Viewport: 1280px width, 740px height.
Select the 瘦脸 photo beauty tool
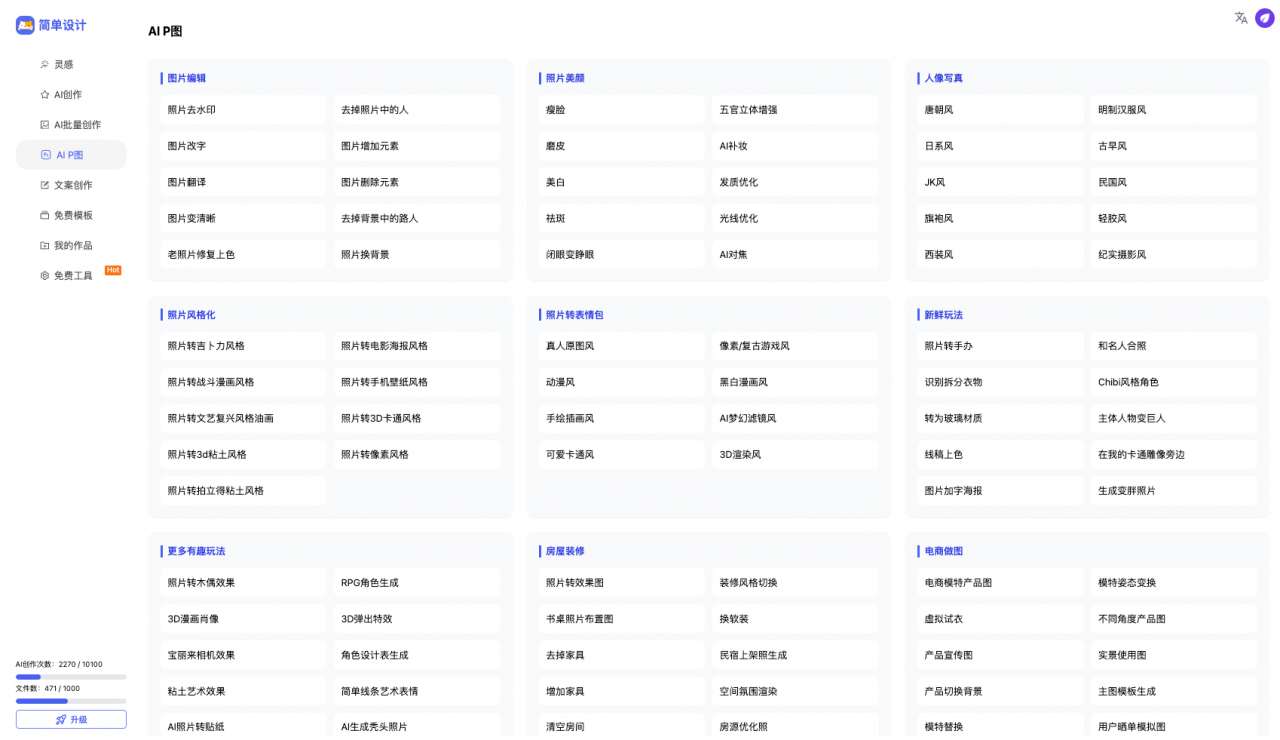[621, 110]
